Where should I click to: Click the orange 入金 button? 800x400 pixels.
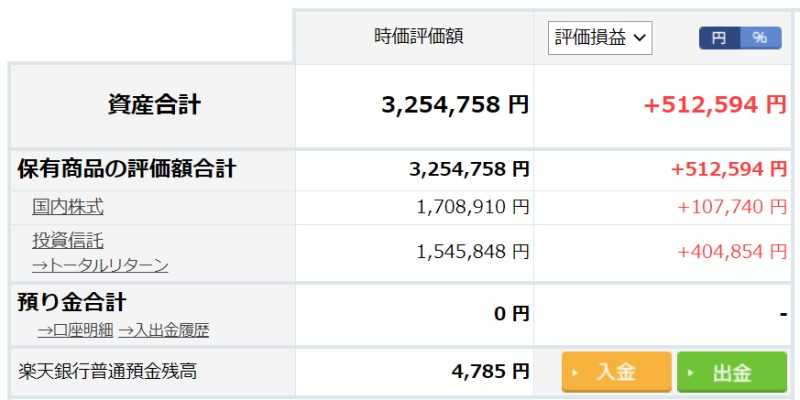(x=616, y=372)
